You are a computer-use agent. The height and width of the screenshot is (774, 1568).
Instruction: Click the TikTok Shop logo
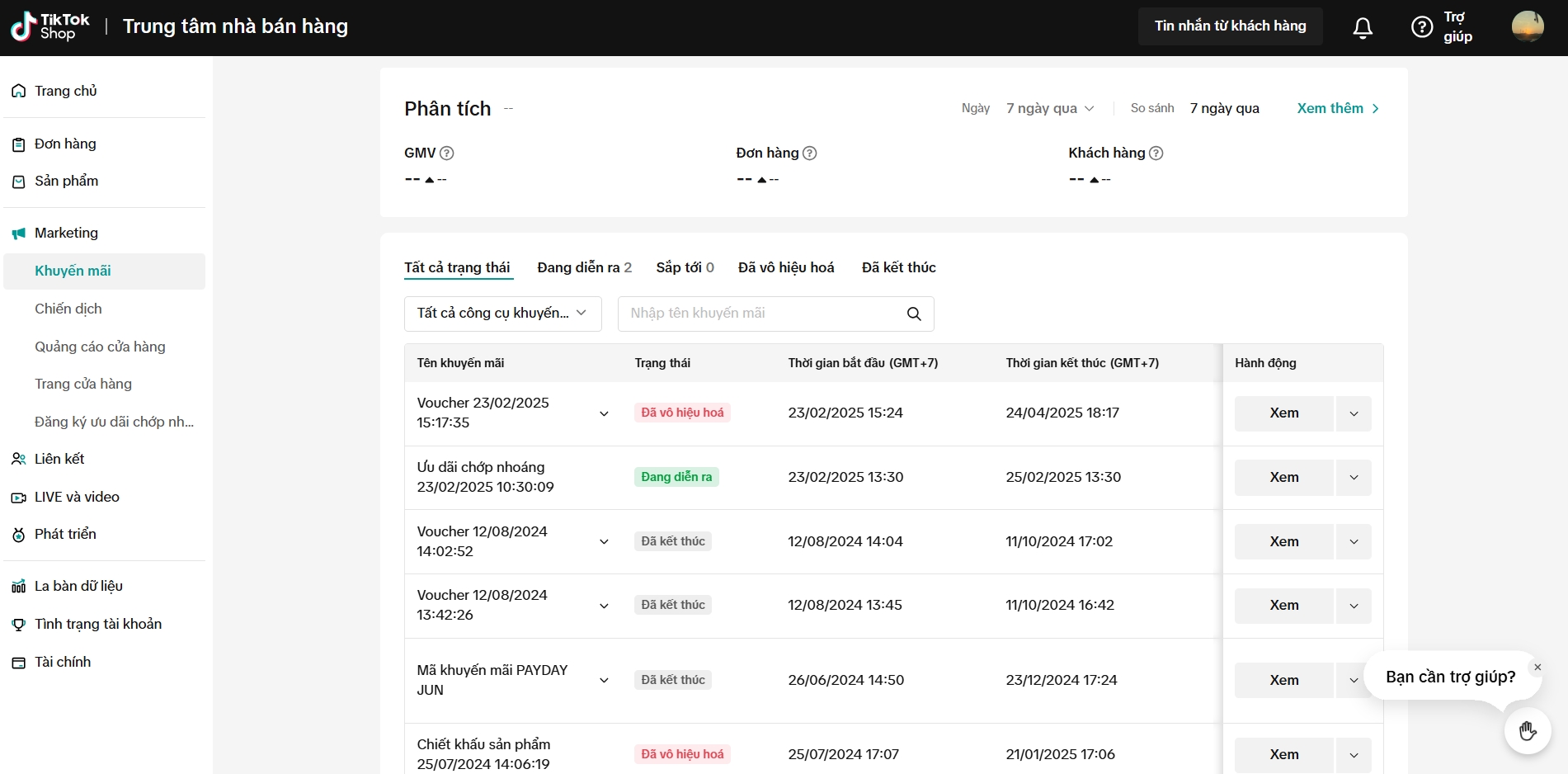click(50, 26)
